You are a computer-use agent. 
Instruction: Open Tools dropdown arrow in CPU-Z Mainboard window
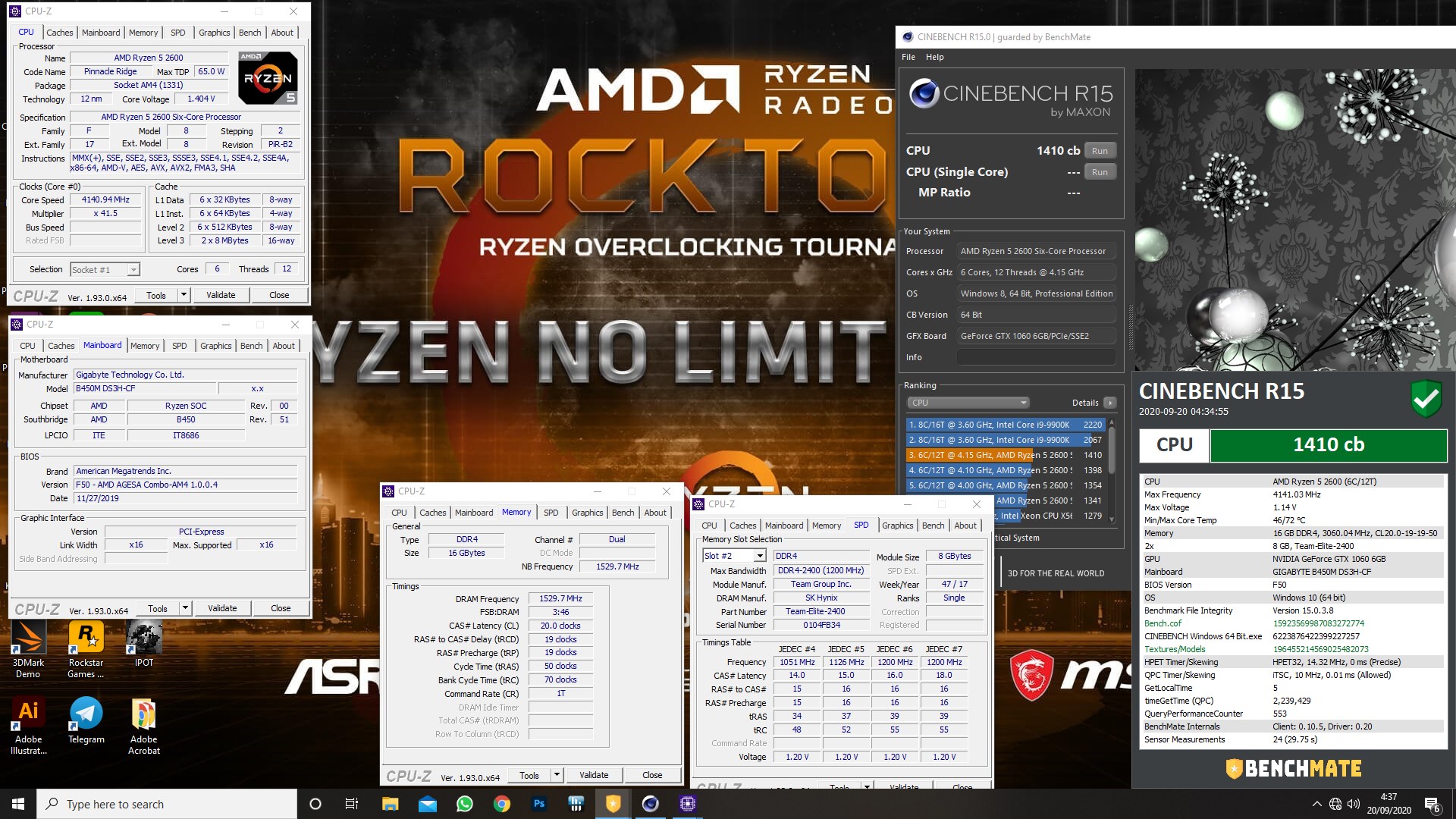185,608
